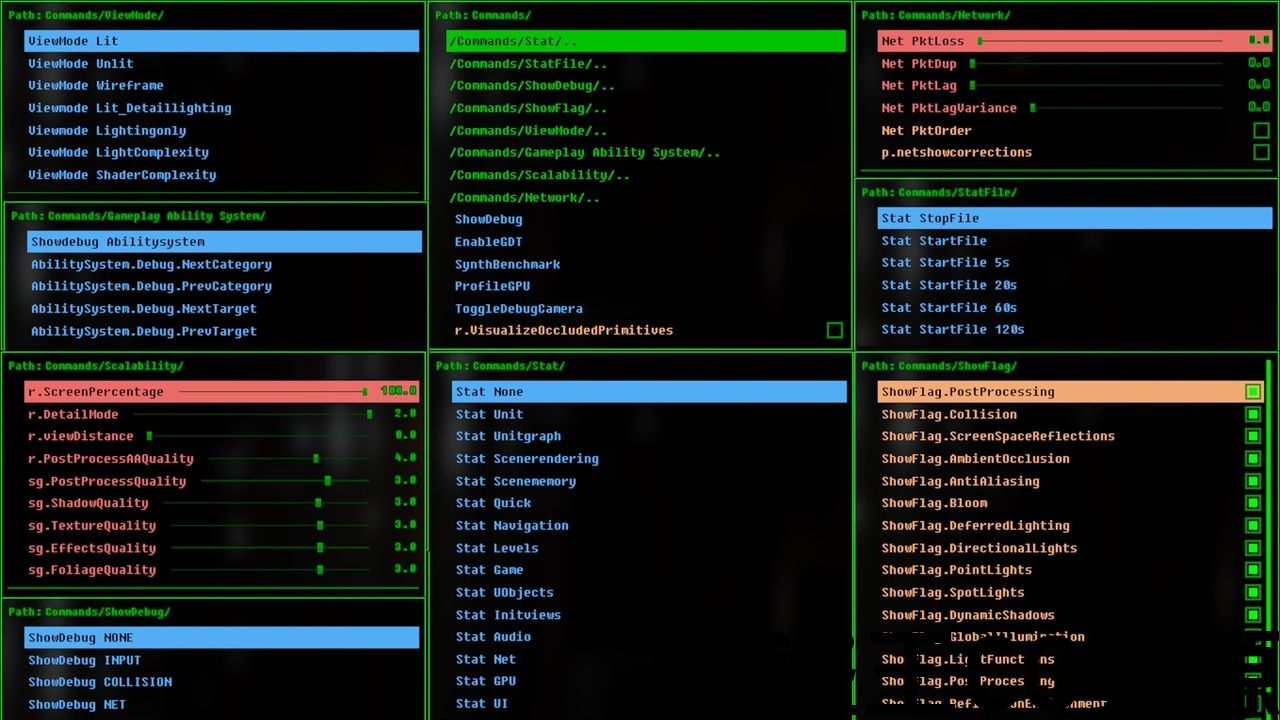Image resolution: width=1280 pixels, height=720 pixels.
Task: Enable the p.netshowcorrections checkbox
Action: 1261,153
